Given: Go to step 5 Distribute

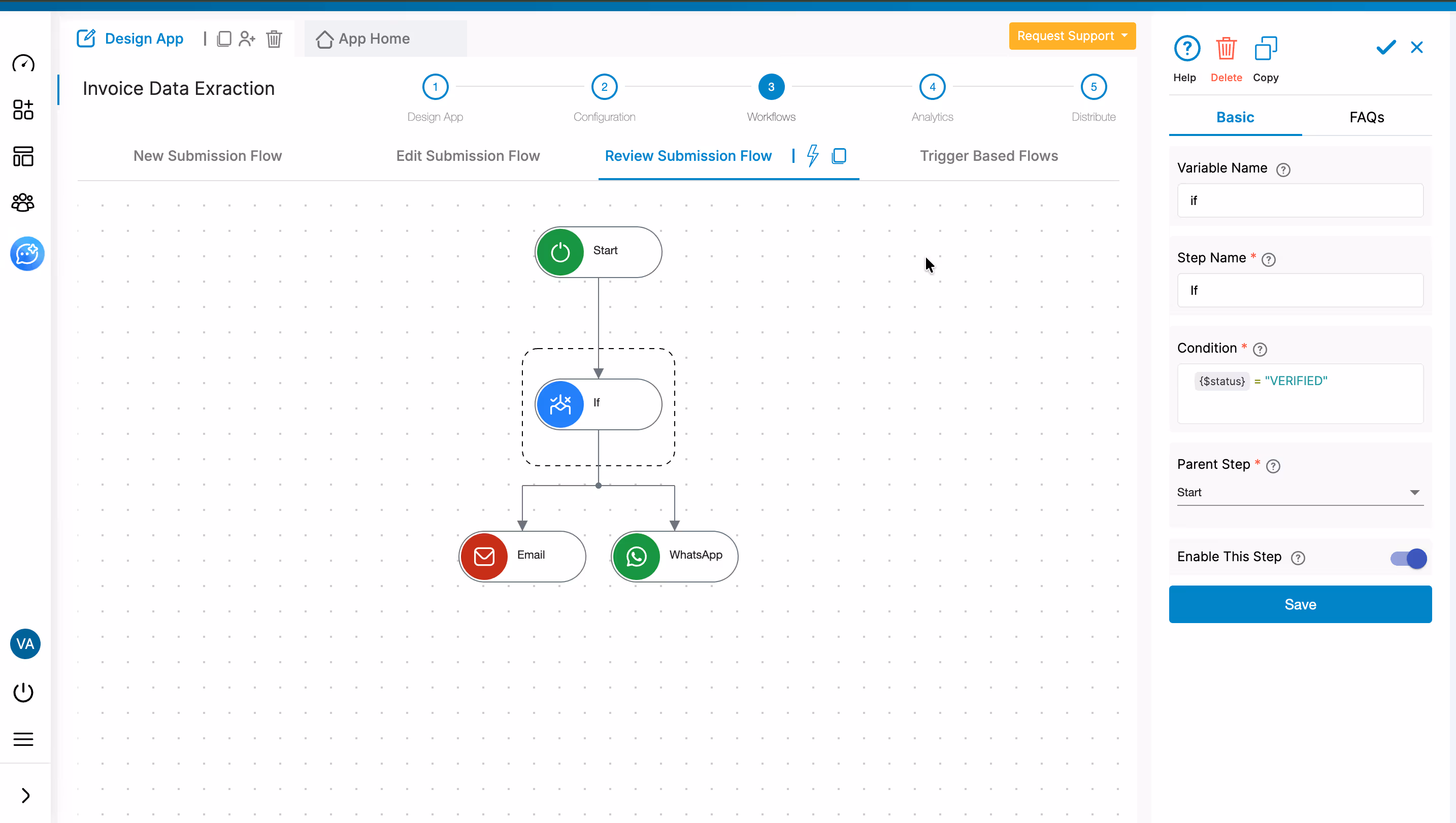Looking at the screenshot, I should click(1093, 86).
